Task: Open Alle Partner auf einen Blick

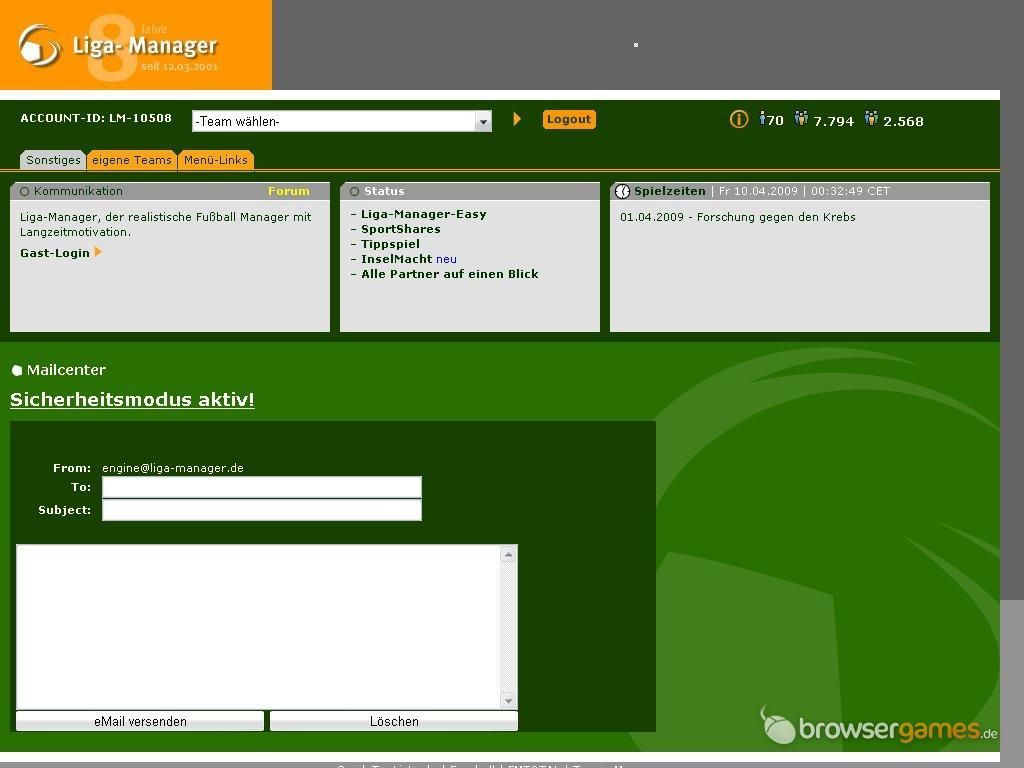Action: [449, 274]
